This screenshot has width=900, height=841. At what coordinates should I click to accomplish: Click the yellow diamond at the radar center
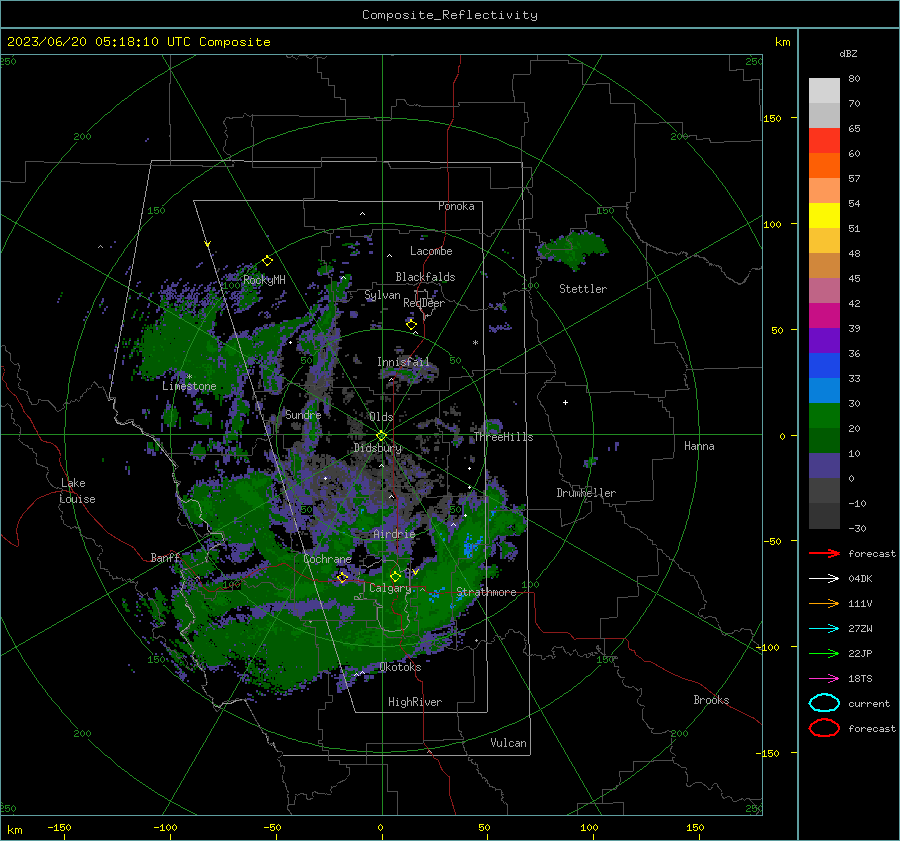381,436
